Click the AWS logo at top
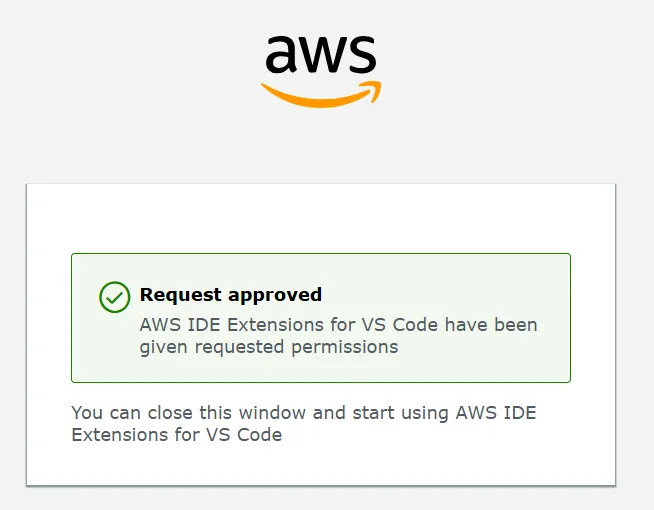This screenshot has height=510, width=654. [x=321, y=68]
